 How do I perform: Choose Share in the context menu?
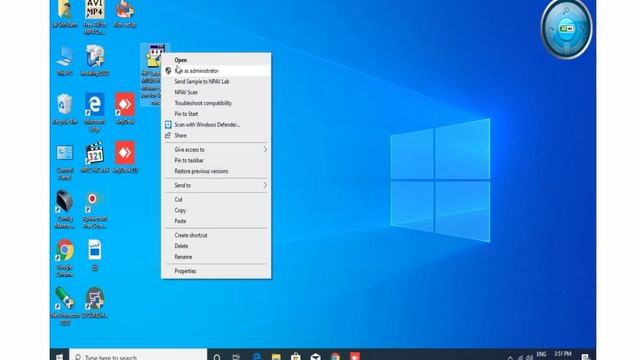[x=216, y=136]
